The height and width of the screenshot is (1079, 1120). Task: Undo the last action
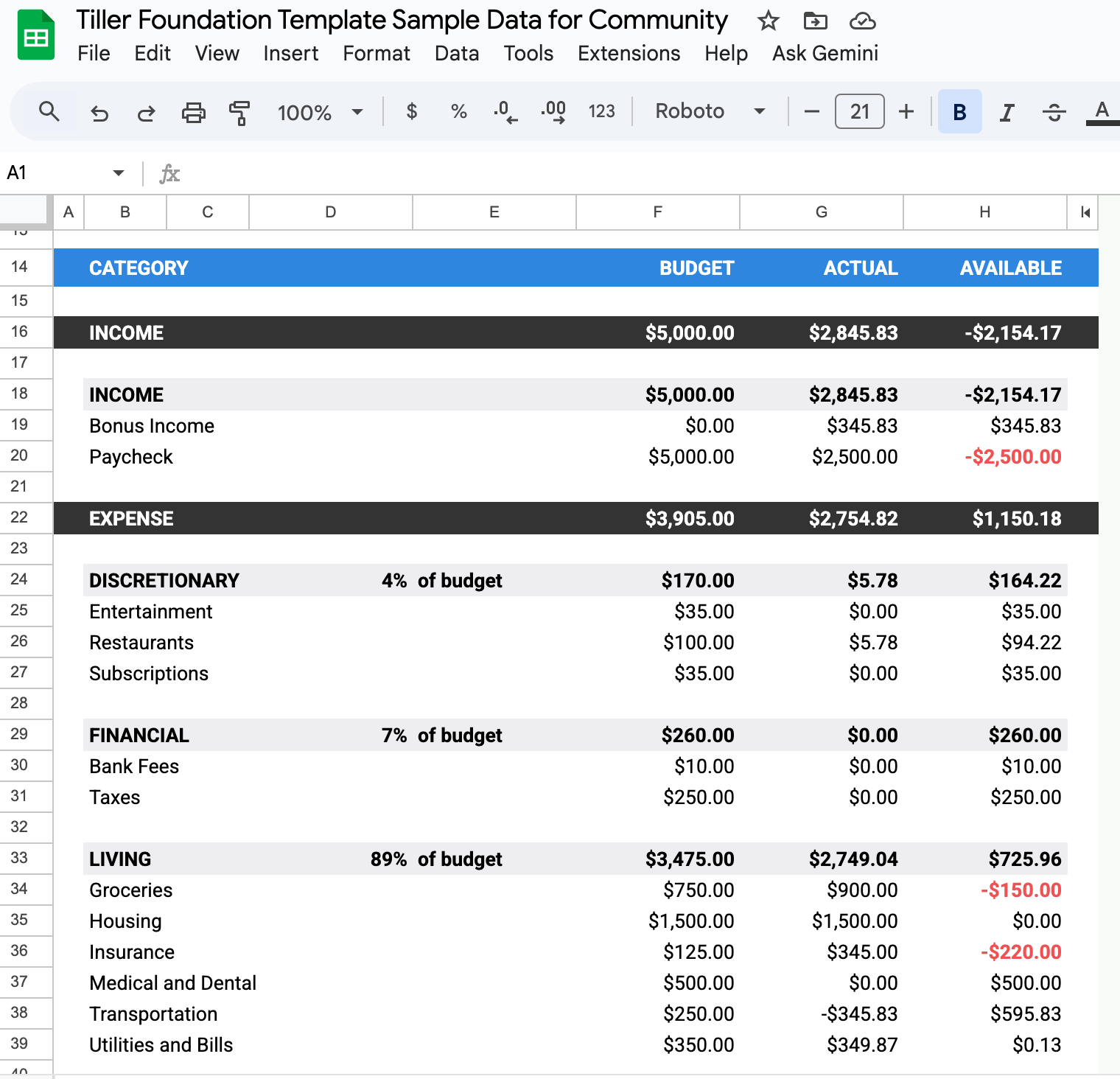pos(99,112)
